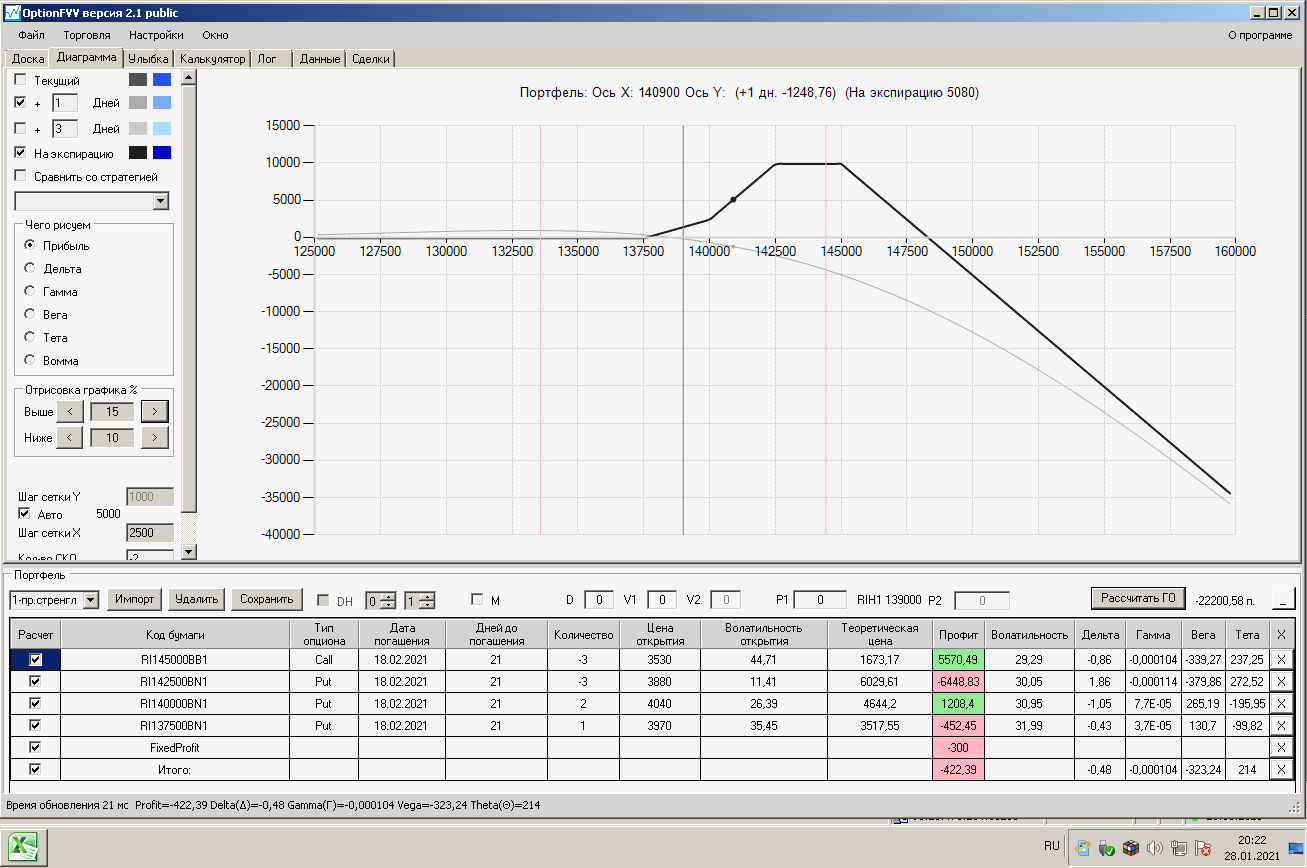The image size is (1307, 868).
Task: Enable the Текущий curve checkbox
Action: tap(20, 80)
